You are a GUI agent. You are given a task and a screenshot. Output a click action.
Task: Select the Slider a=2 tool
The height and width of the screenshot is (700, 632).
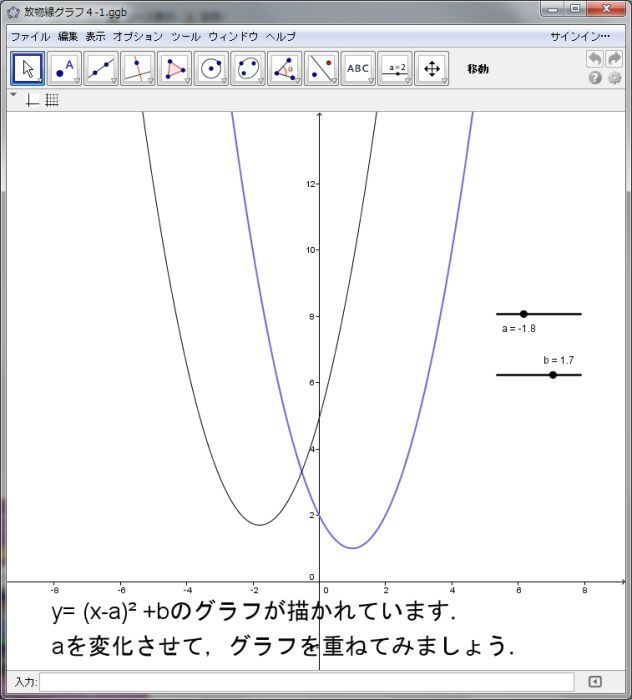tap(395, 69)
